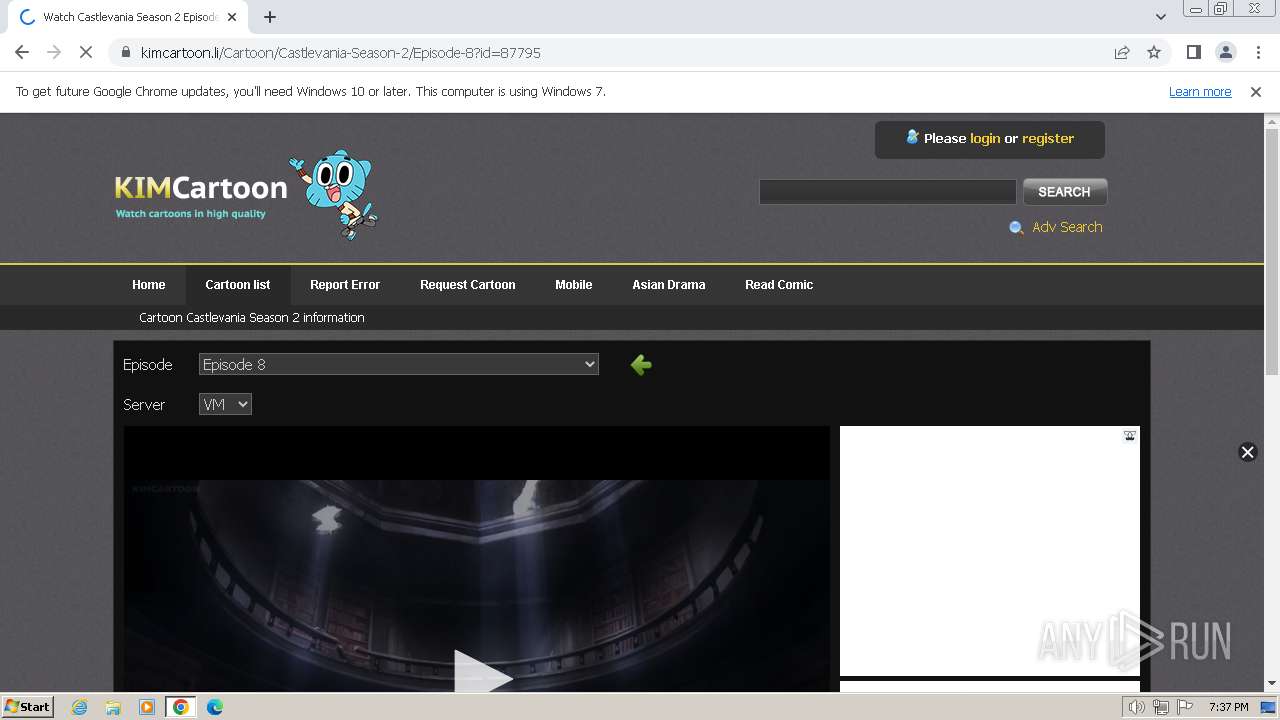The height and width of the screenshot is (720, 1280).
Task: Click the SEARCH button
Action: (1064, 192)
